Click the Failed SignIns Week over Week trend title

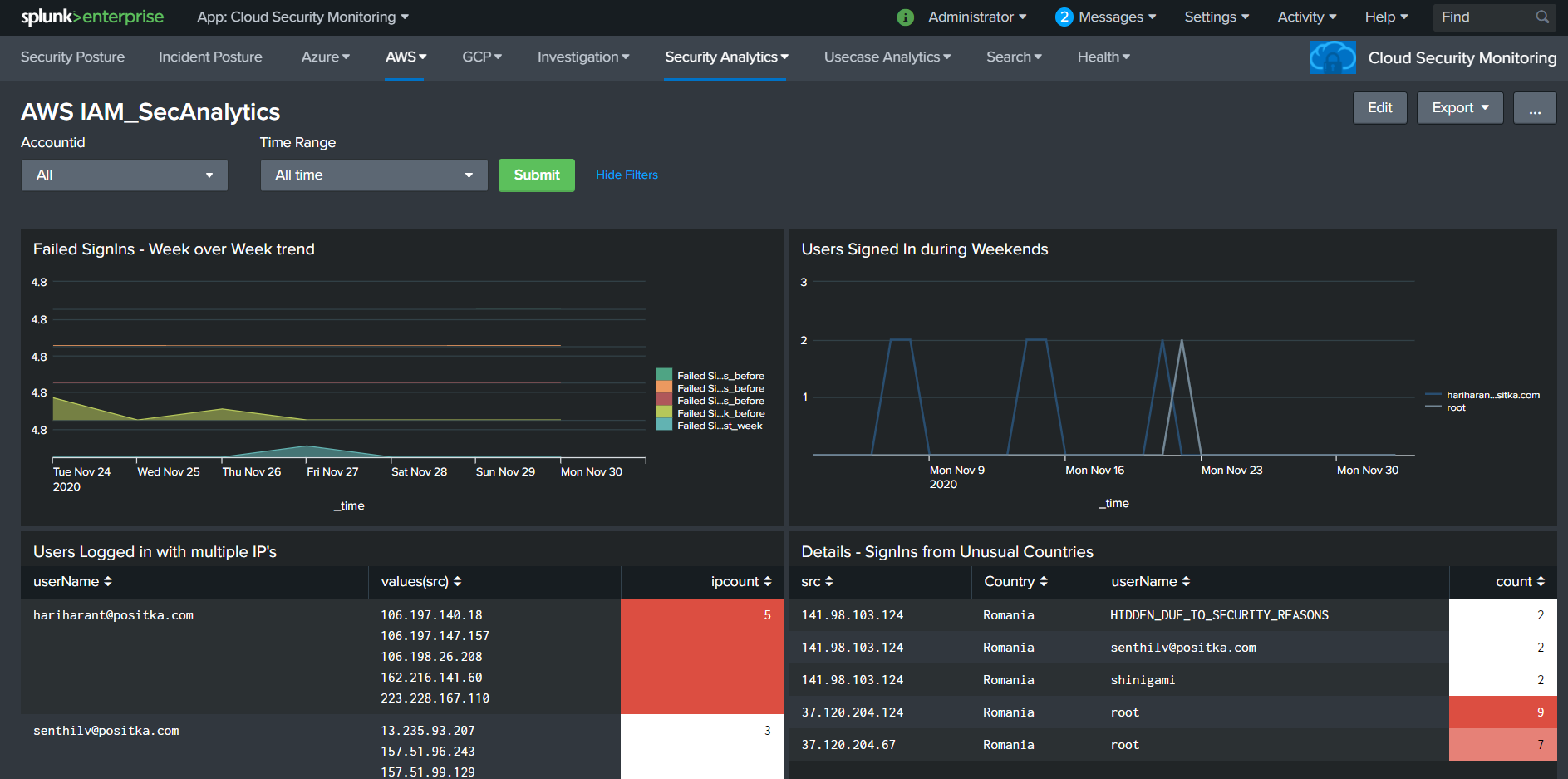coord(174,249)
